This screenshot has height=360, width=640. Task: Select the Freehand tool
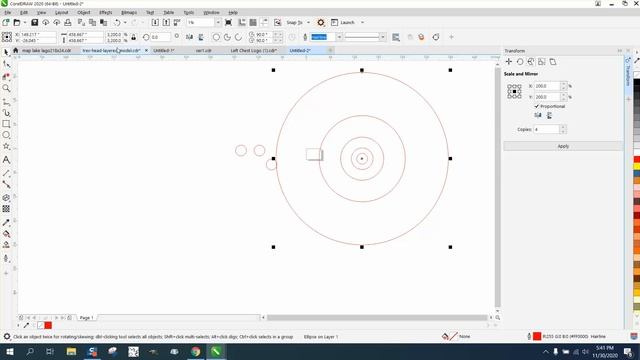pyautogui.click(x=6, y=101)
